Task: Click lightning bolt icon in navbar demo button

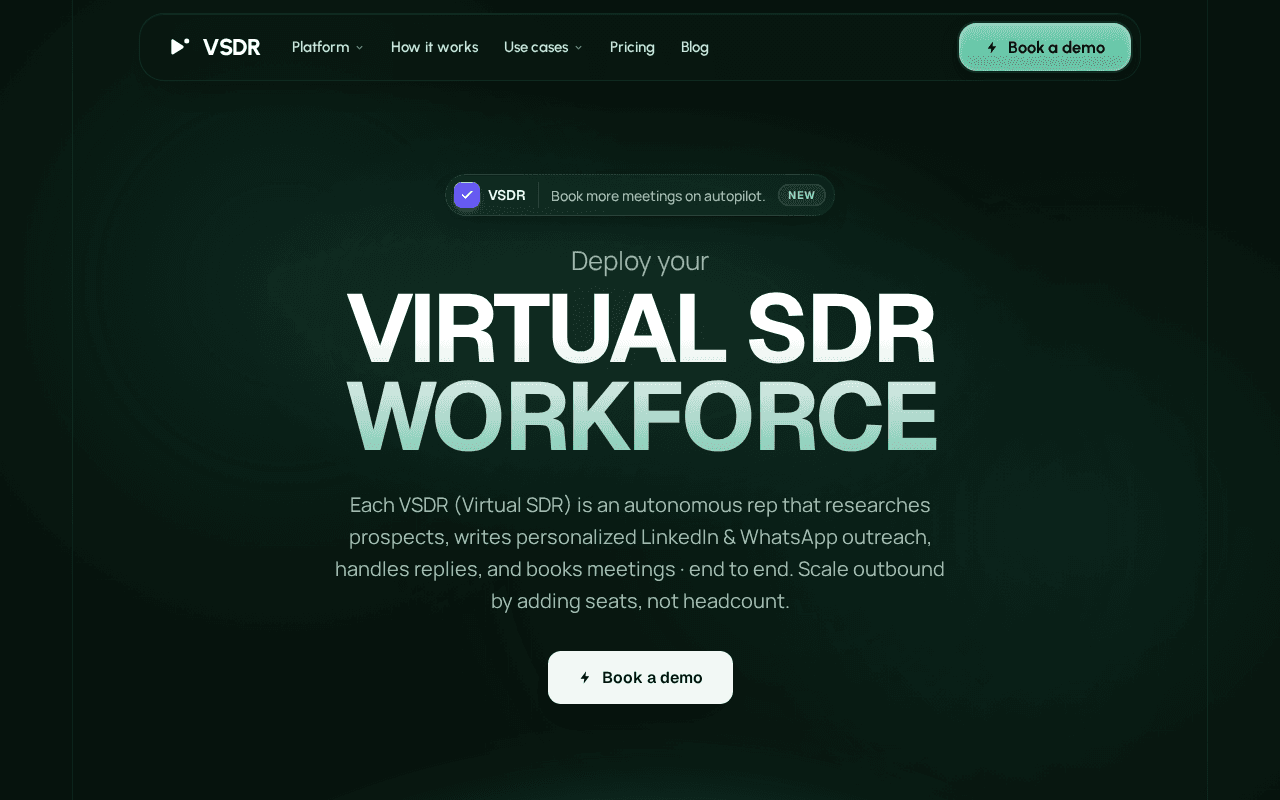Action: pos(992,47)
